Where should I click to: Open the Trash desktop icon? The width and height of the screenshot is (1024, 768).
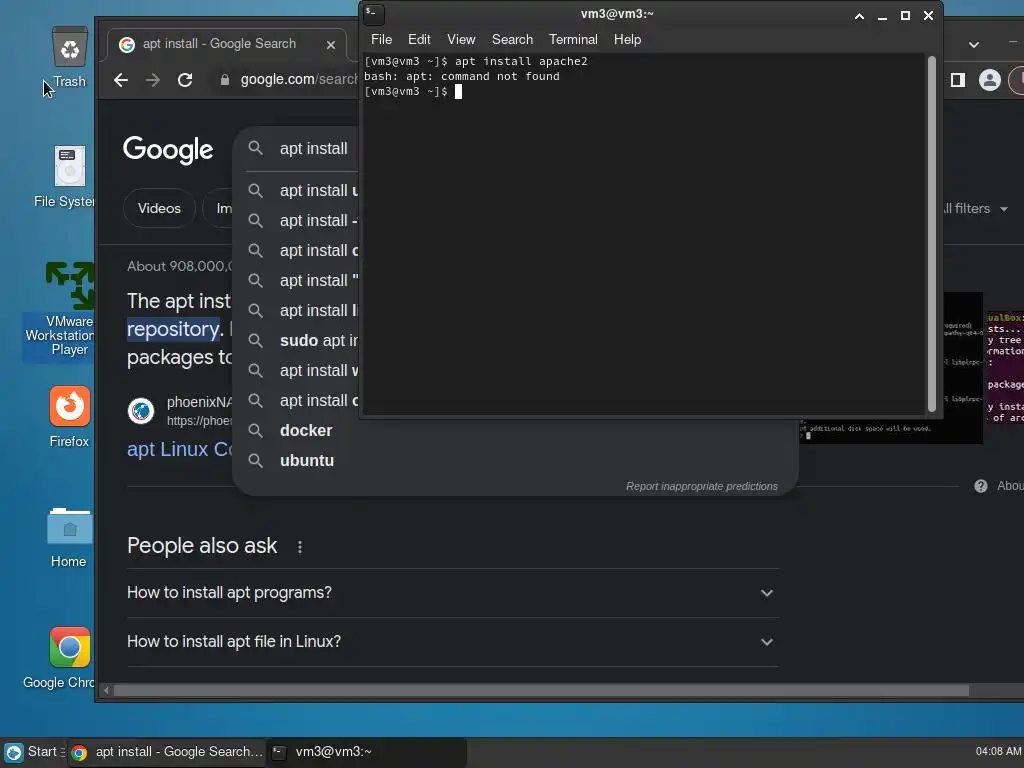click(x=69, y=57)
